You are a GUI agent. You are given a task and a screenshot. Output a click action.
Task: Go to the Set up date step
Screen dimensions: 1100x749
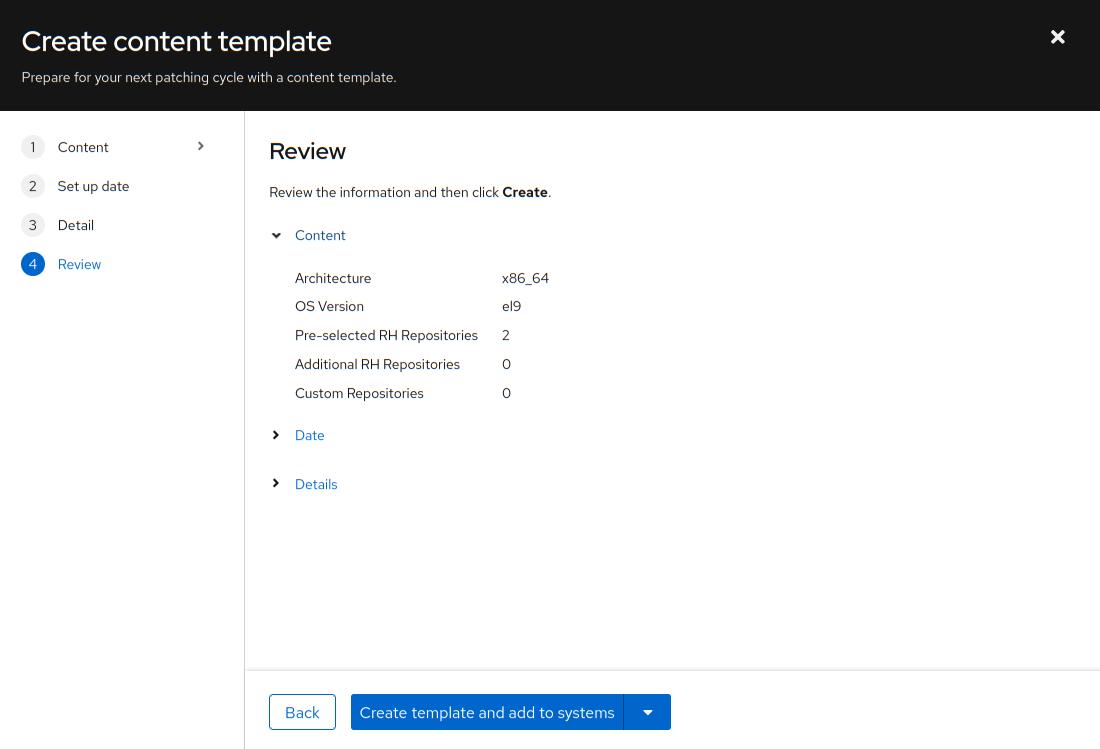tap(93, 186)
